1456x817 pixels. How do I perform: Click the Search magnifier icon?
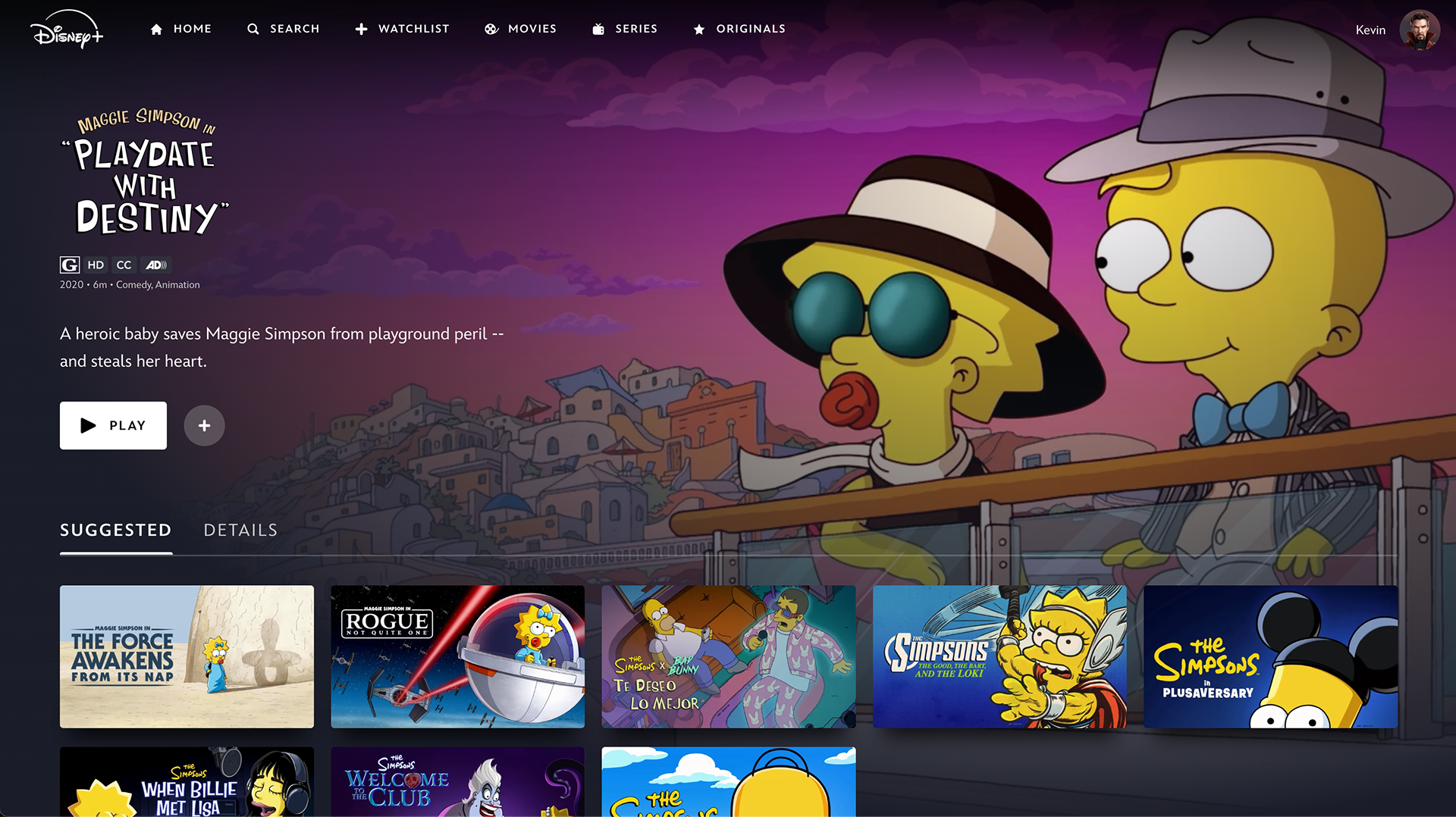point(253,29)
